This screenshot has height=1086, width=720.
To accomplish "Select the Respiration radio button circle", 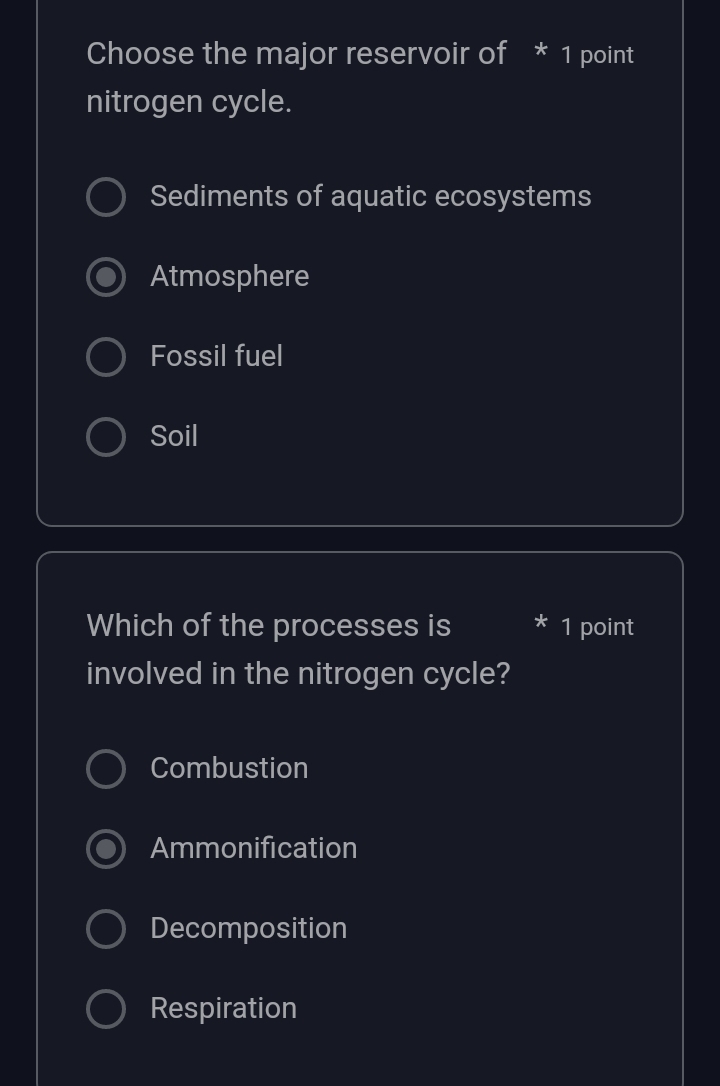I will pos(106,1009).
